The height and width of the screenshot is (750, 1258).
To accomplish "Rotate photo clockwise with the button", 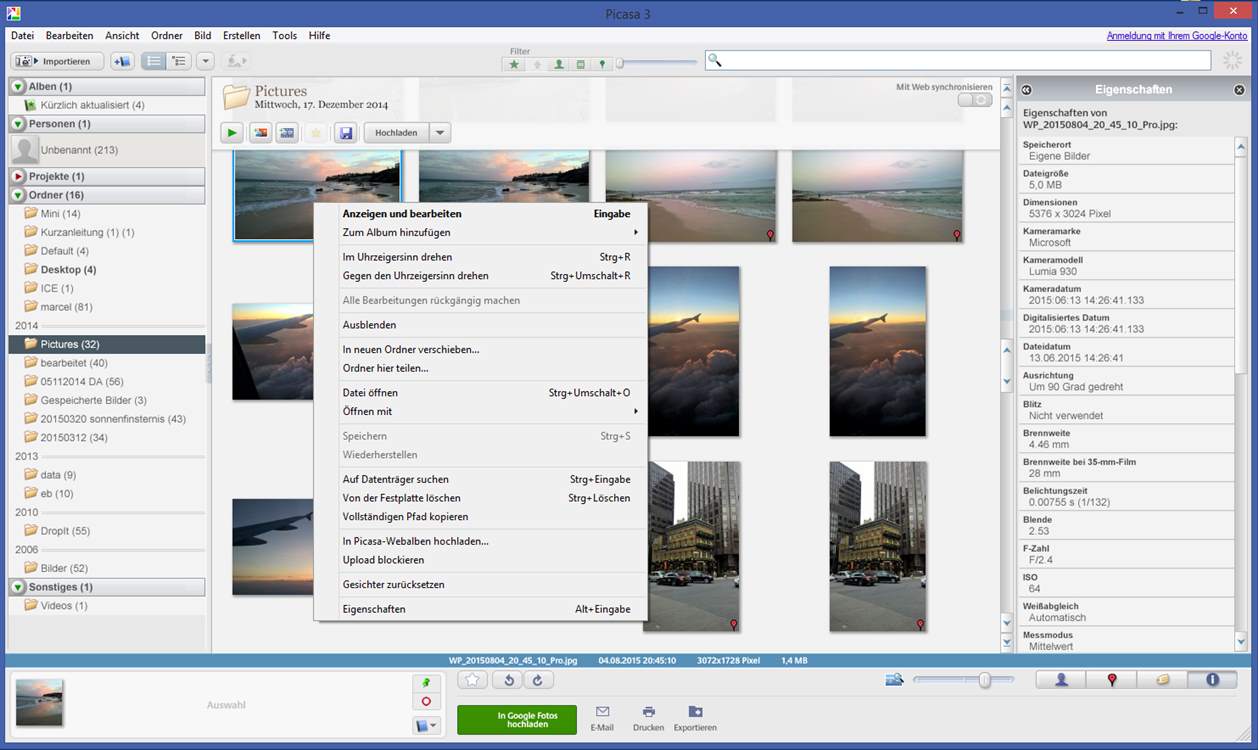I will [x=537, y=680].
